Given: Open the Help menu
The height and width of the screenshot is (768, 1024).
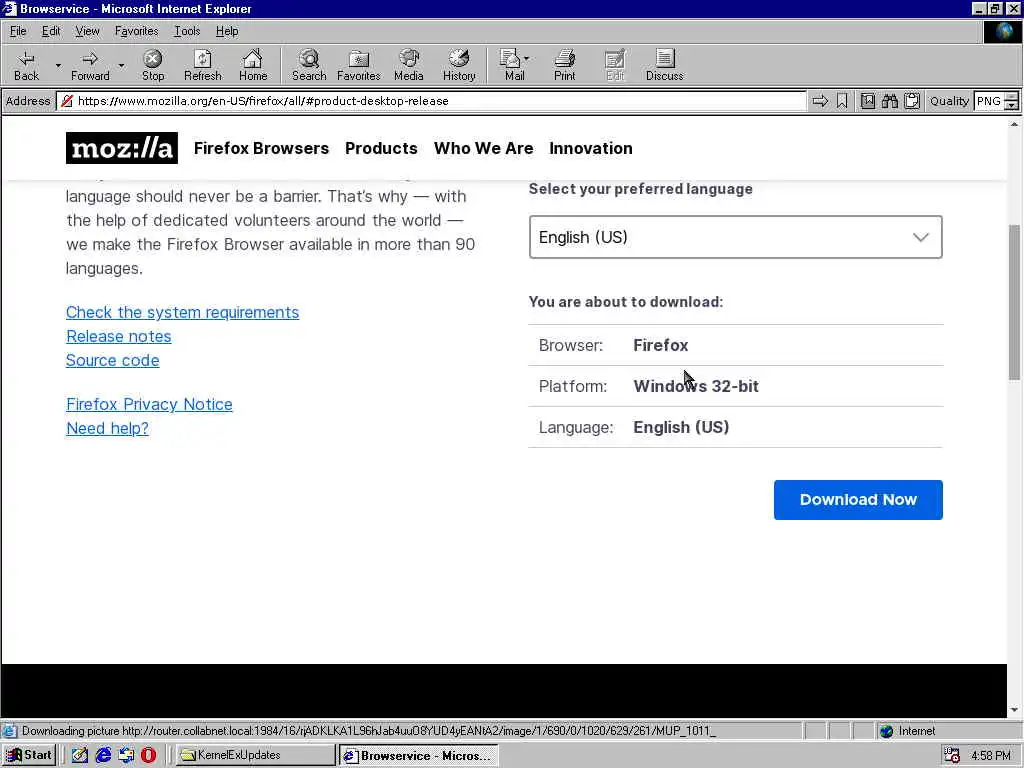Looking at the screenshot, I should click(x=227, y=31).
